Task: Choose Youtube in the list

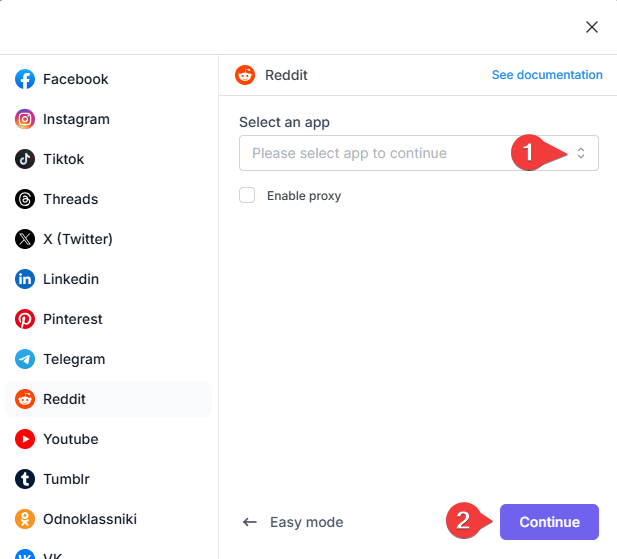Action: pyautogui.click(x=108, y=439)
